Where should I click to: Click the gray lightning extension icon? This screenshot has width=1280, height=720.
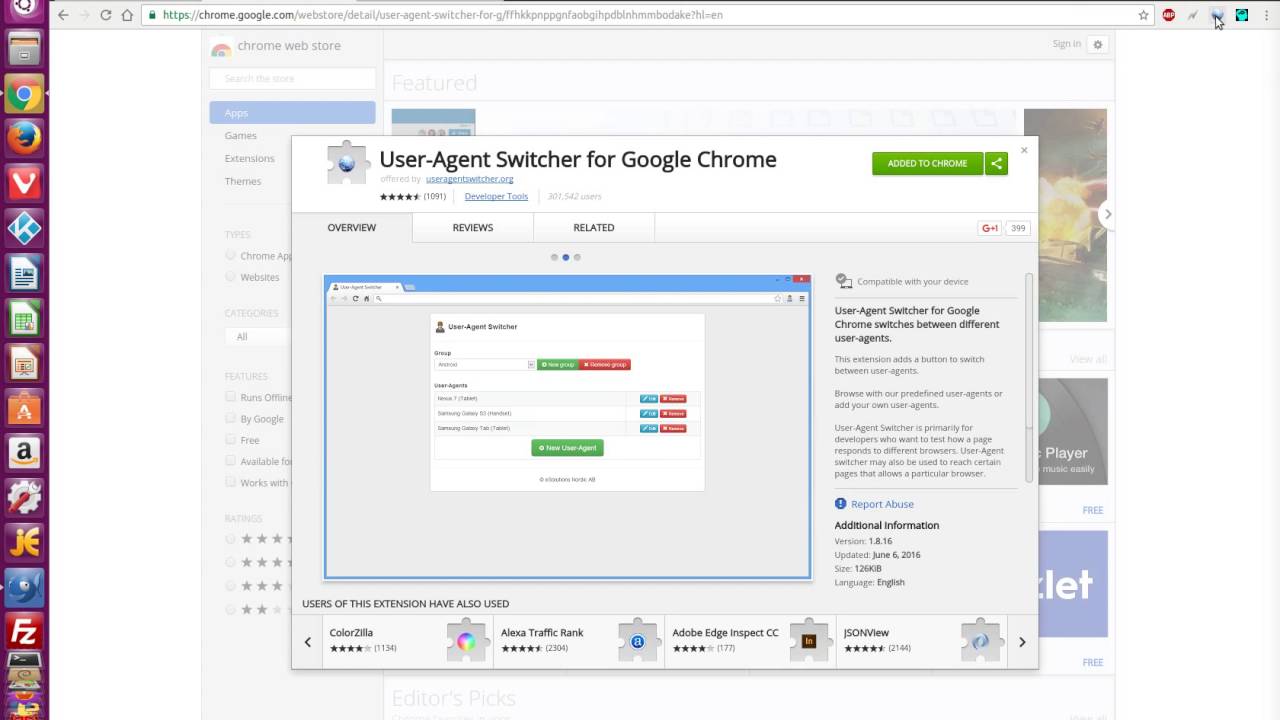click(1192, 15)
